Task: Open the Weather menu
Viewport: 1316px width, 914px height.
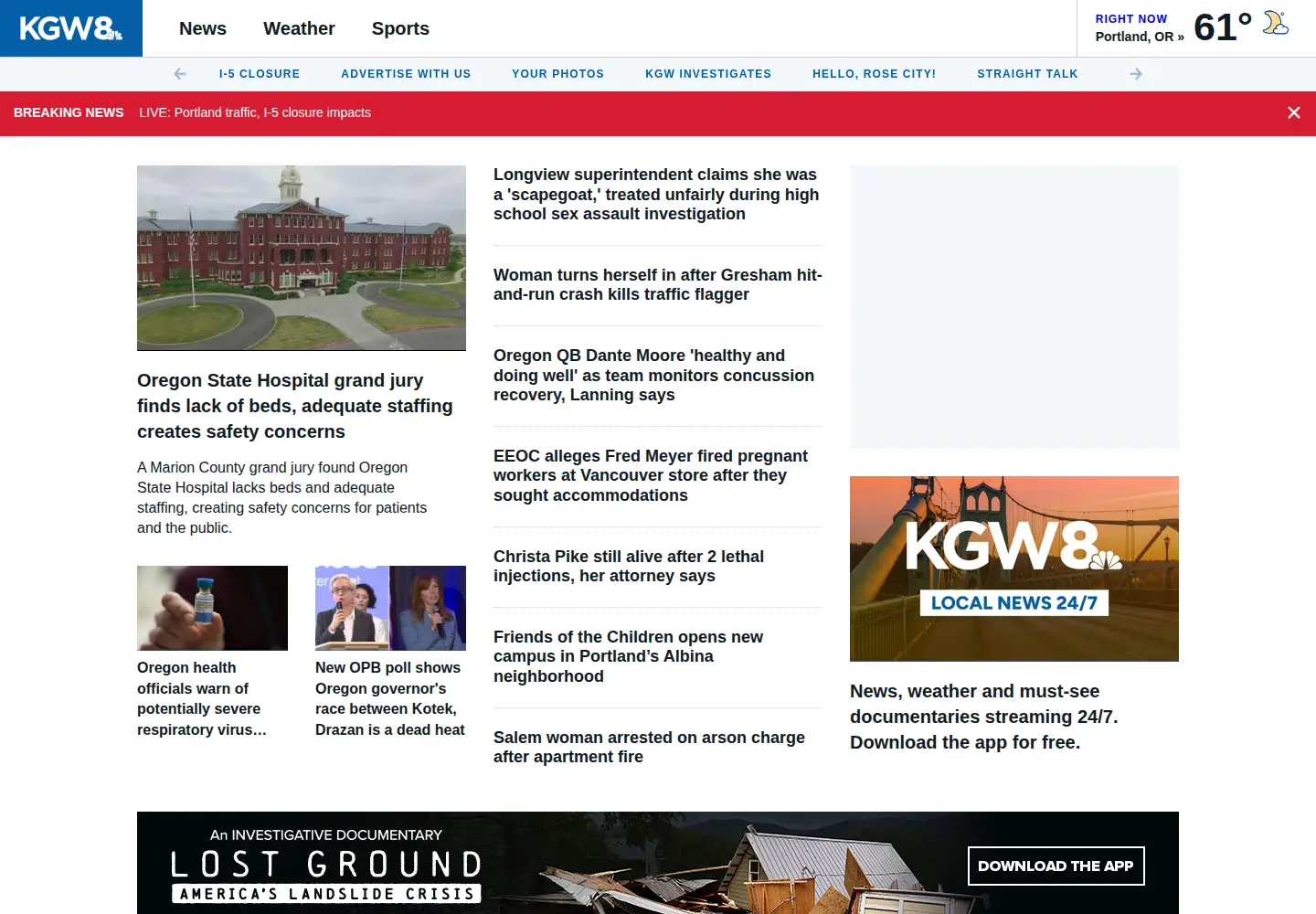Action: coord(299,28)
